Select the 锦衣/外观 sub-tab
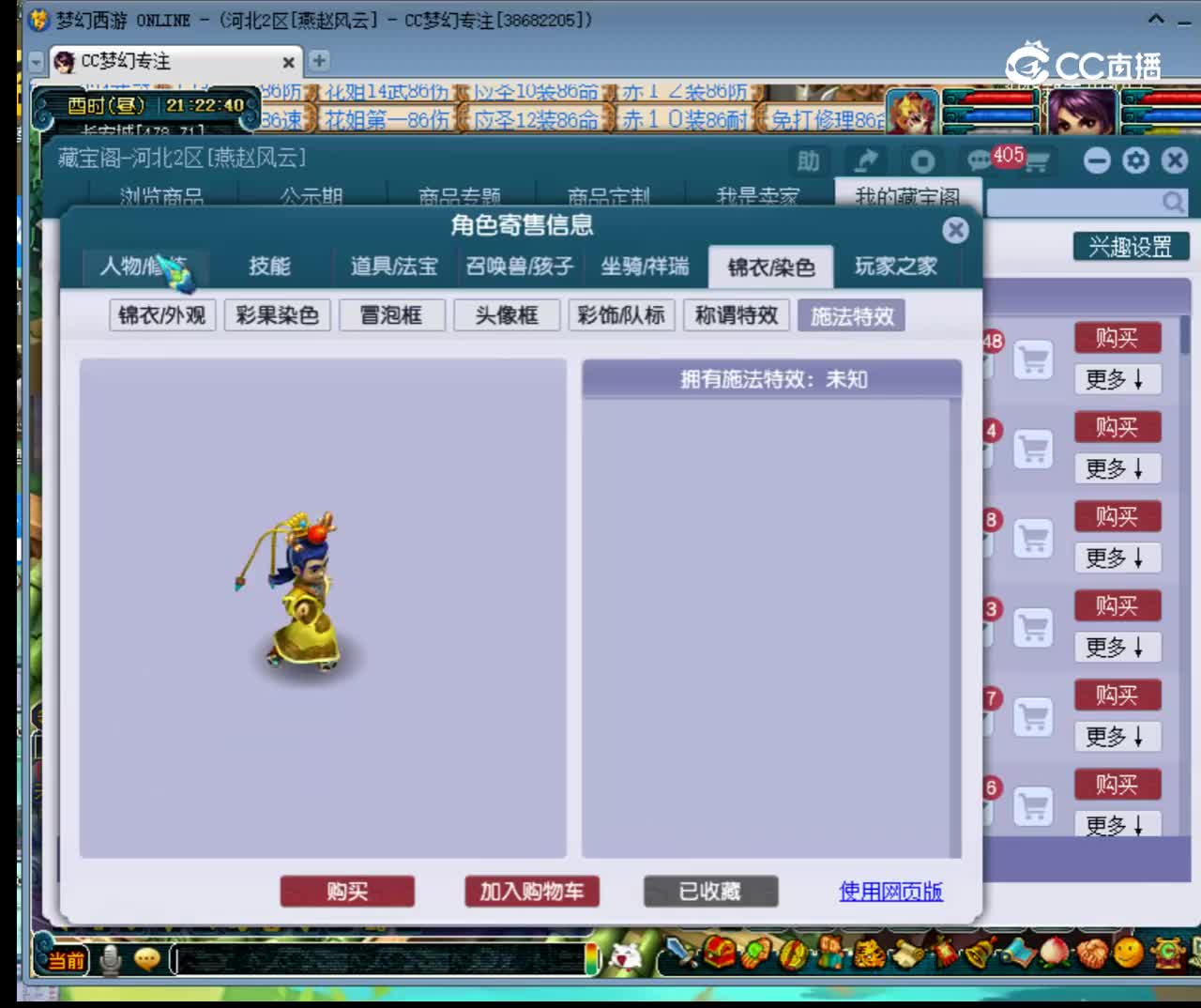This screenshot has height=1008, width=1201. coord(162,315)
